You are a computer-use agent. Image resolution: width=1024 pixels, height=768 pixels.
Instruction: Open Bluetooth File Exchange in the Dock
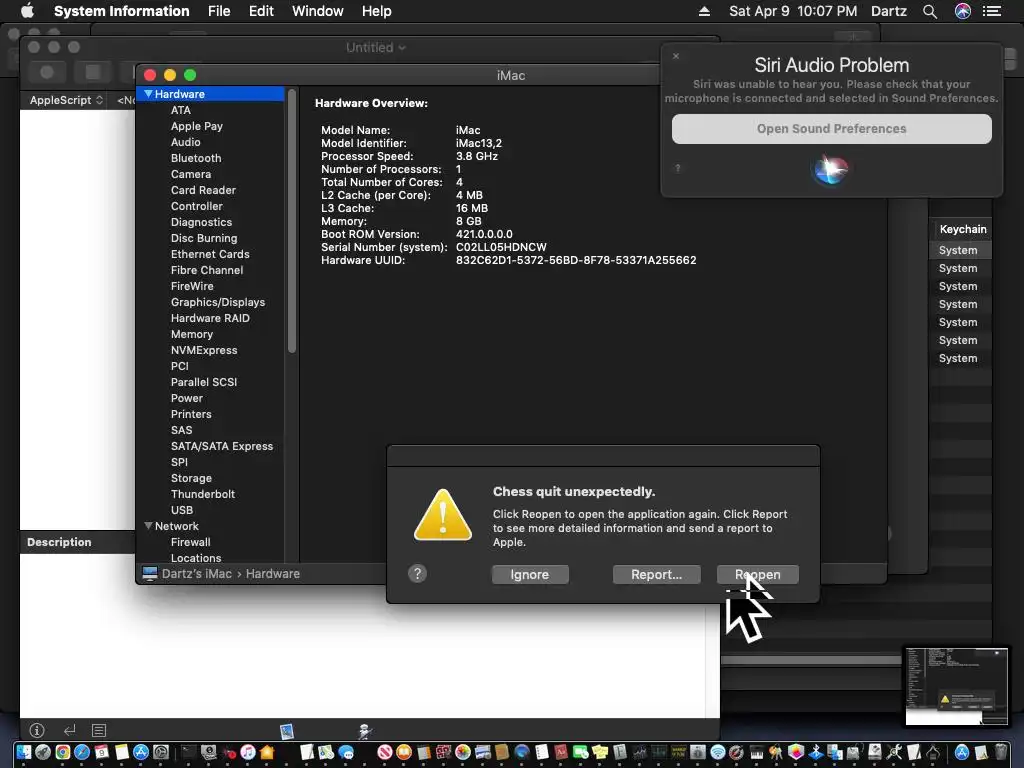click(x=816, y=752)
